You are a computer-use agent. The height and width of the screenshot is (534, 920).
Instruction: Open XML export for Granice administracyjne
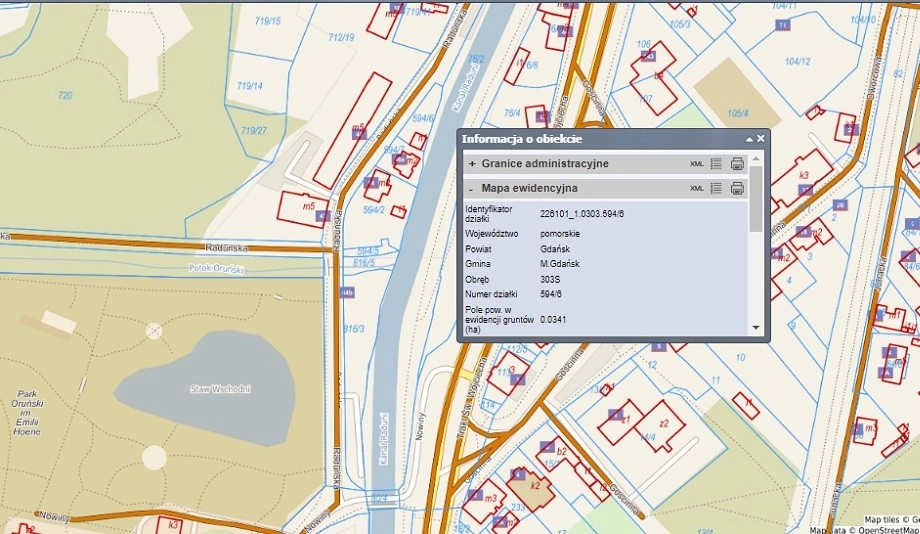697,164
